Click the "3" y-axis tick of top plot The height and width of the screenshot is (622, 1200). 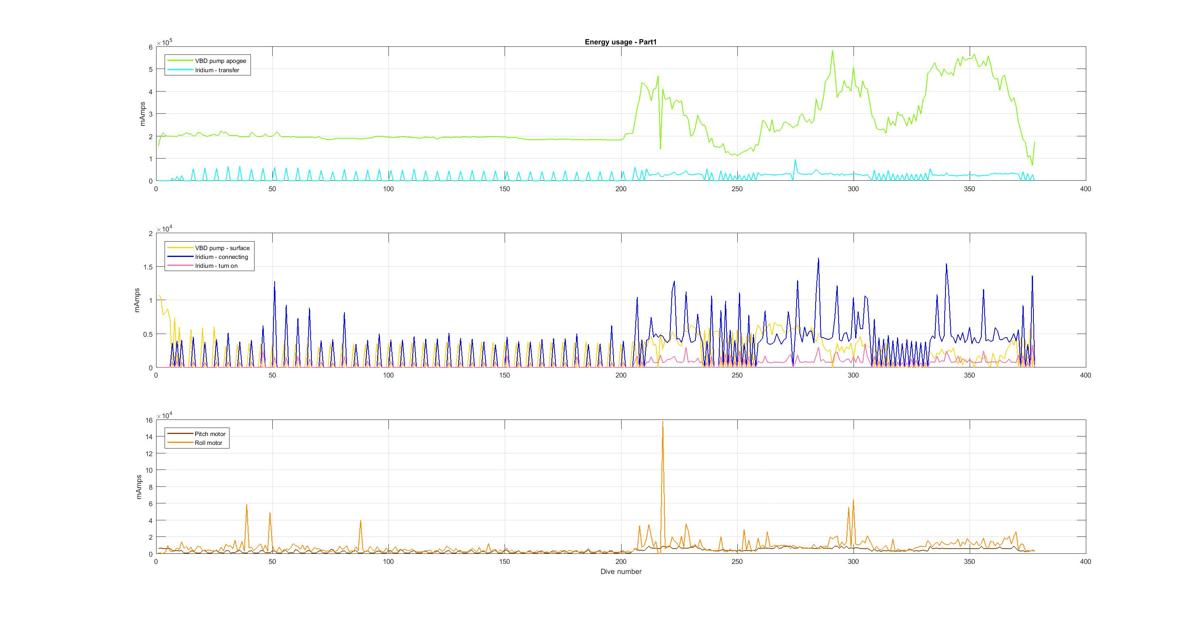tap(150, 114)
